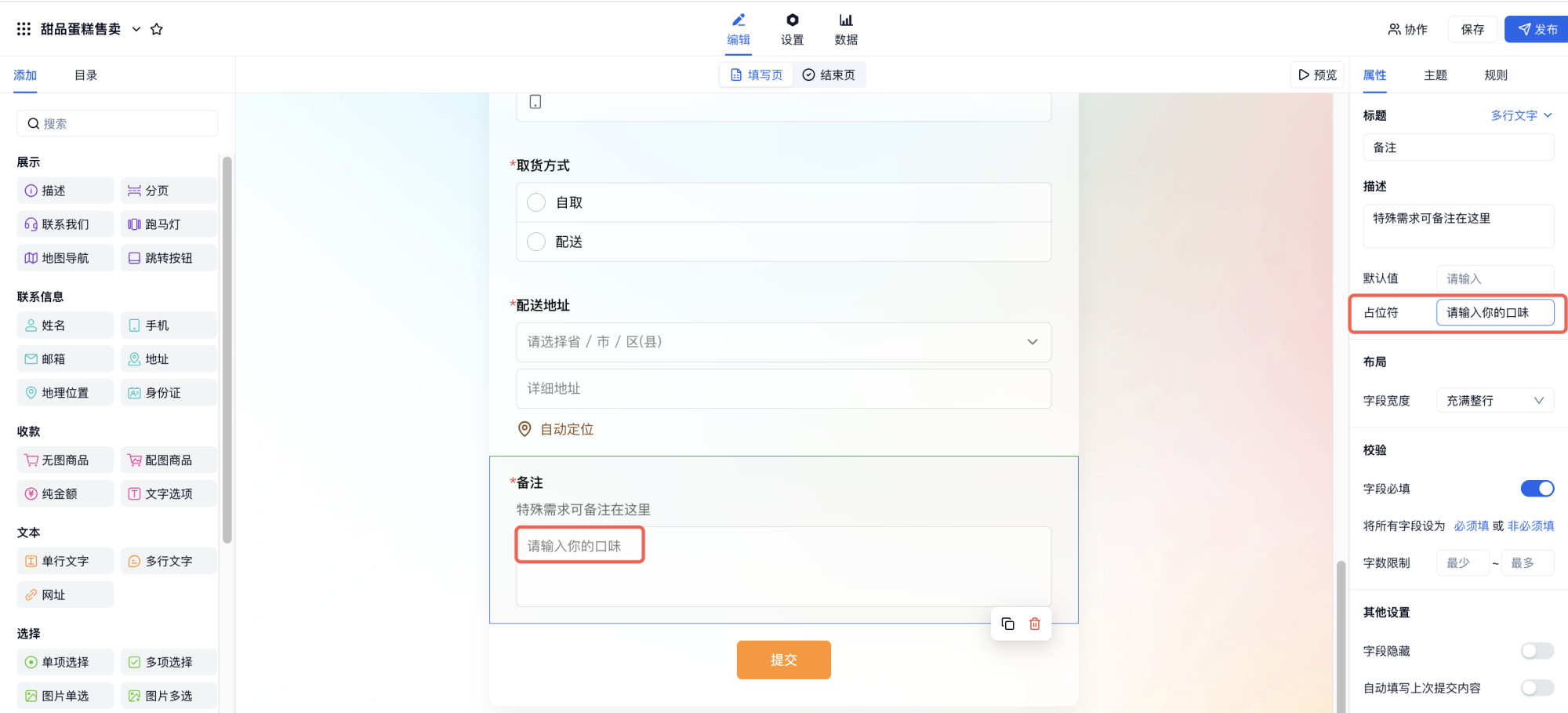
Task: Click the 协作 collaborate button
Action: click(1407, 29)
